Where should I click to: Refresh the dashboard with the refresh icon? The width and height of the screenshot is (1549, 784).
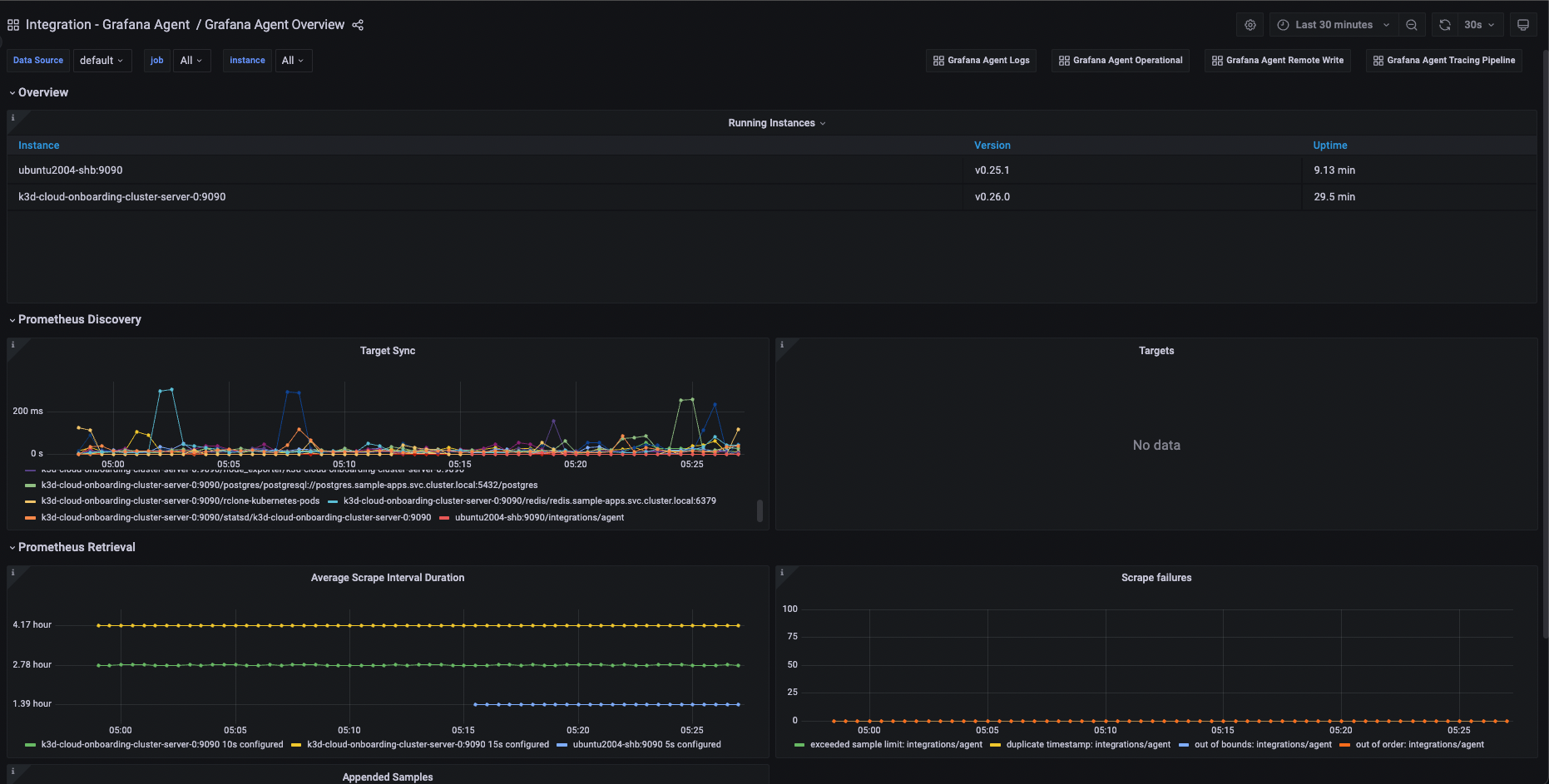(1444, 24)
